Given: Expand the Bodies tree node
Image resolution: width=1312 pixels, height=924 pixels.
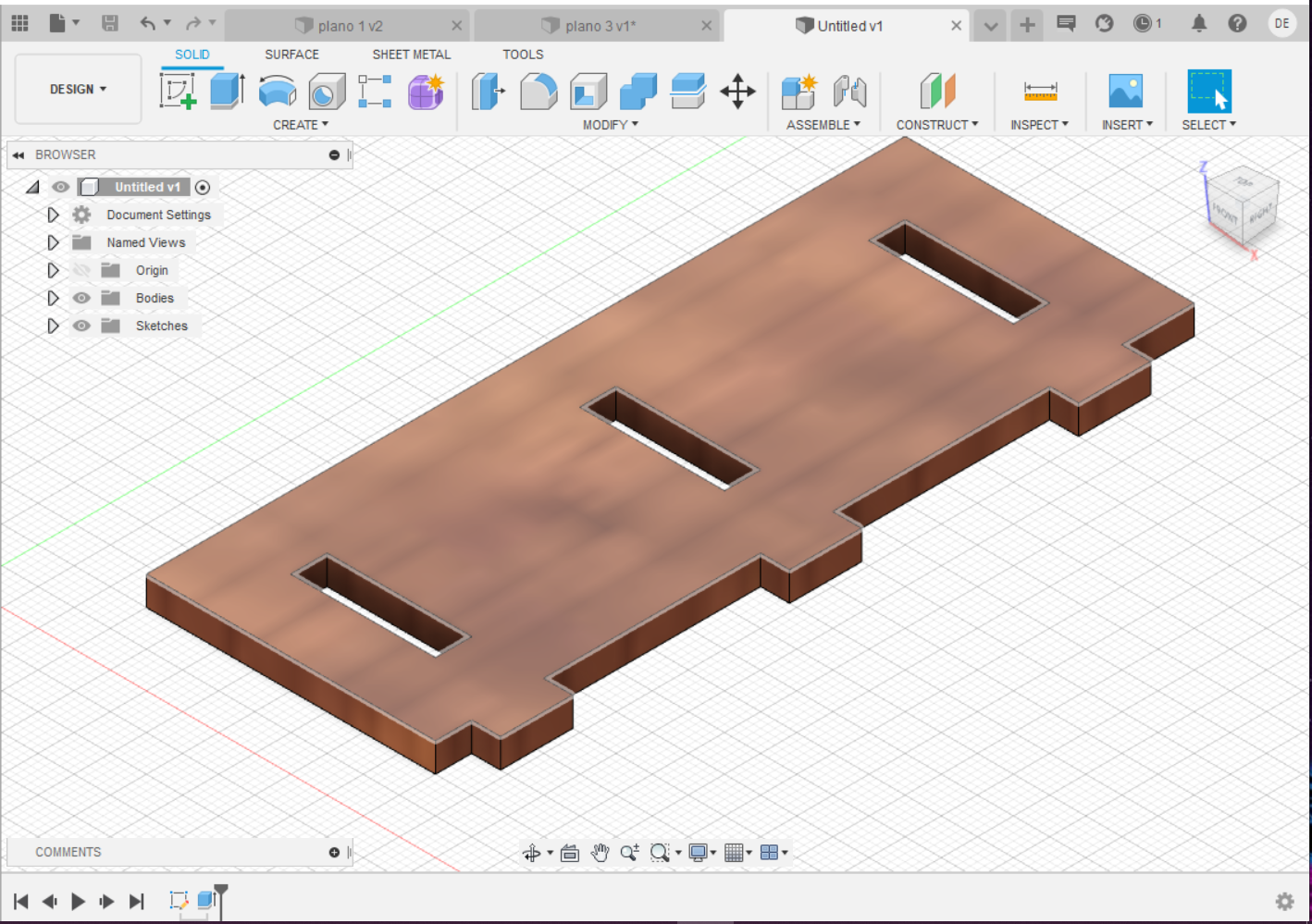Looking at the screenshot, I should [x=53, y=298].
